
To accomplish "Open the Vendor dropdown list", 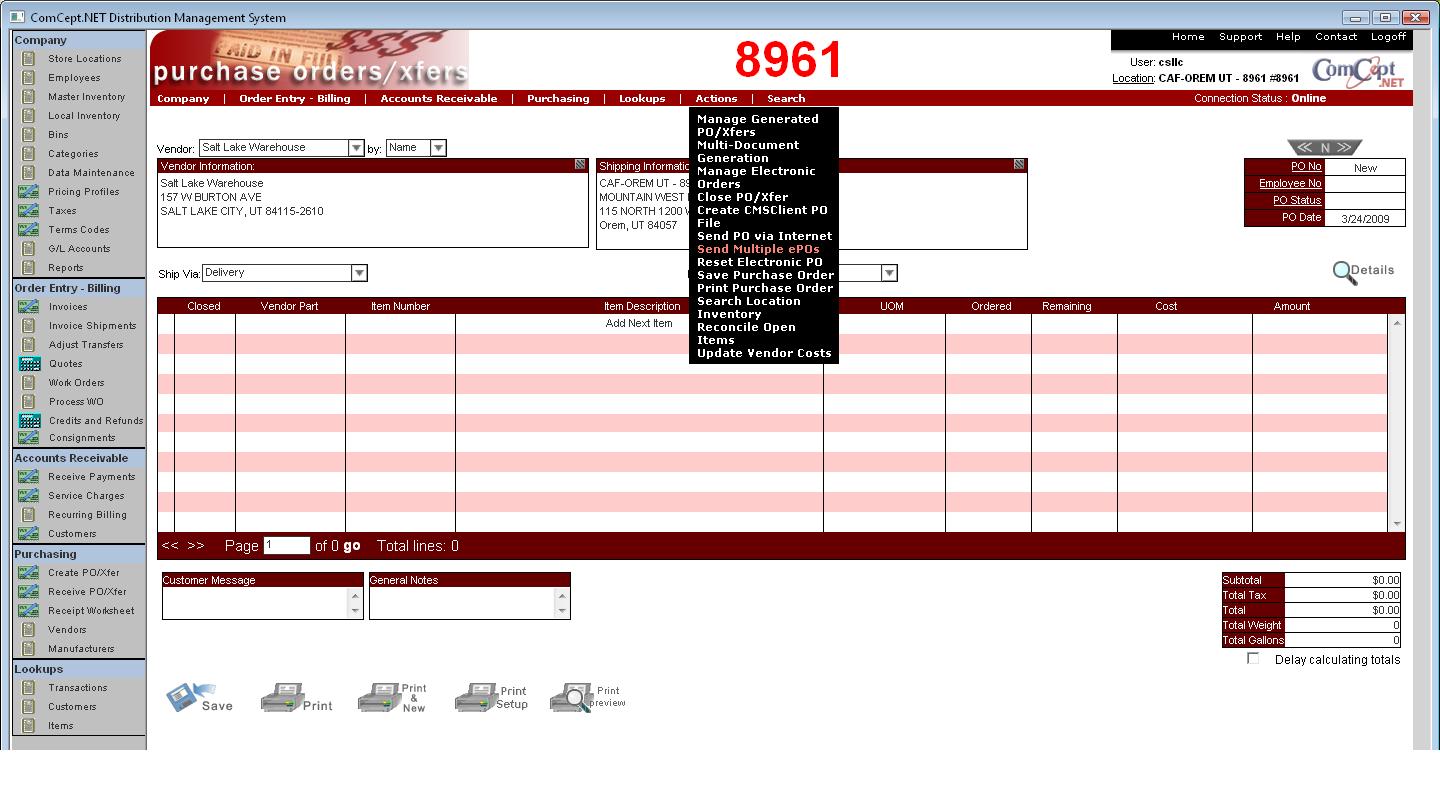I will click(356, 148).
